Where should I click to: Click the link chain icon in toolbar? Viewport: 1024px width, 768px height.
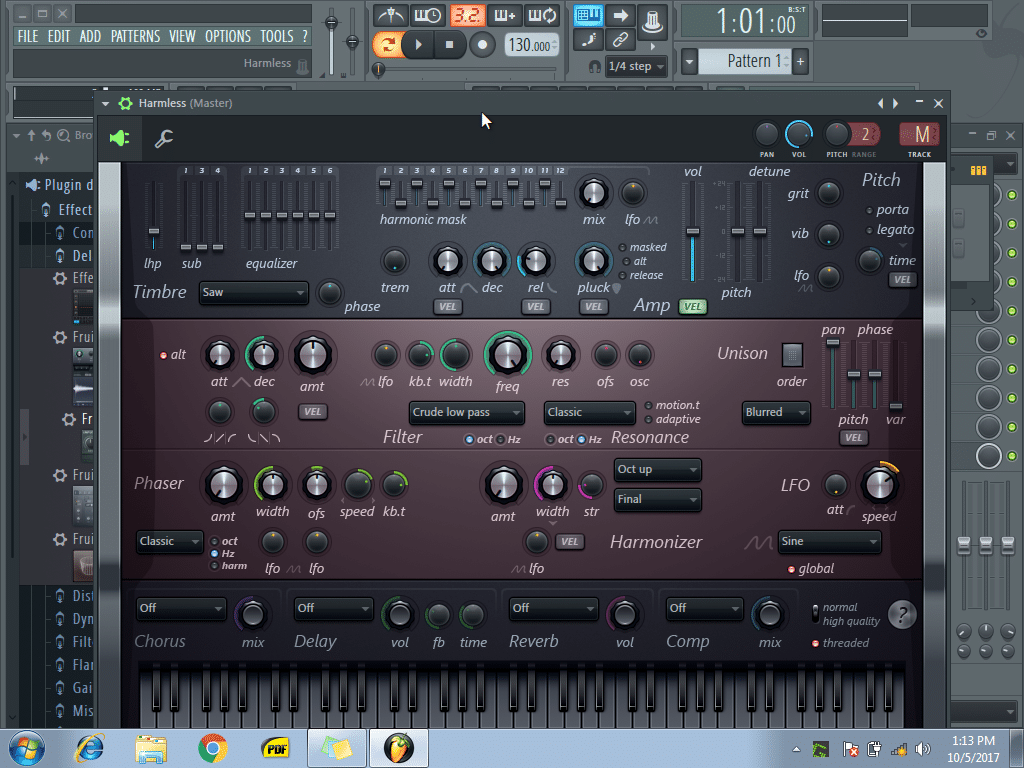point(620,40)
